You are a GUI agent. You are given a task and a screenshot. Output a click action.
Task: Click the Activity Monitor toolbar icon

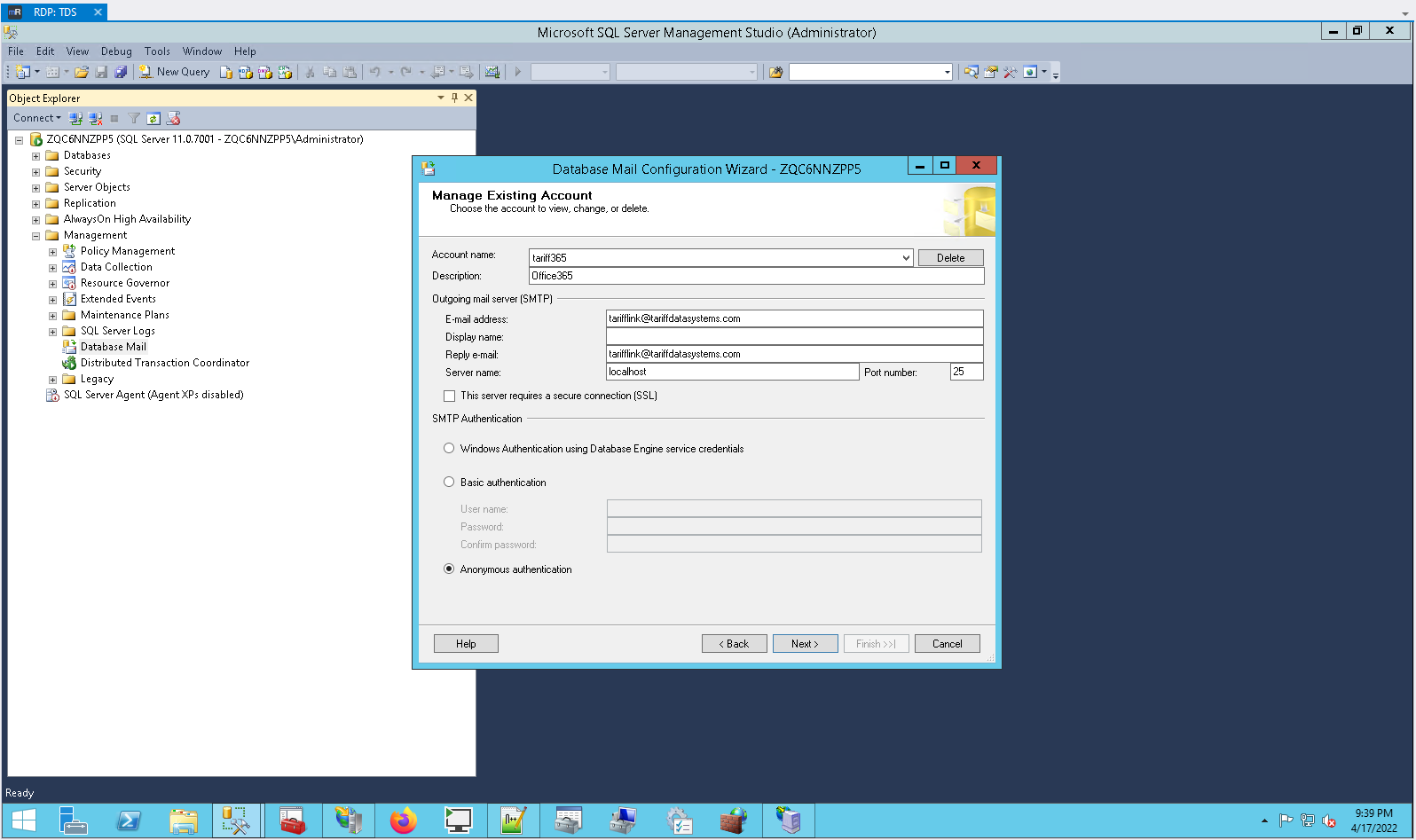(x=492, y=72)
